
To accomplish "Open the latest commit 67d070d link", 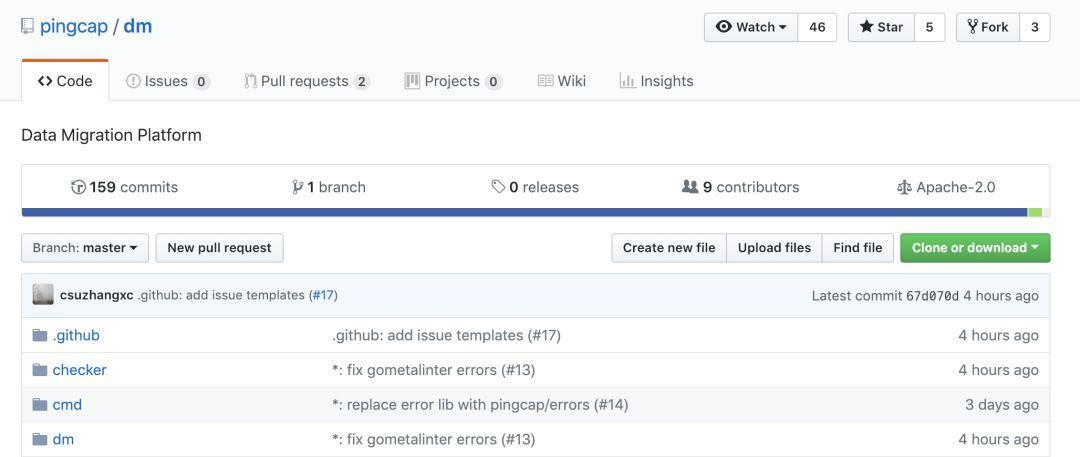I will 932,296.
